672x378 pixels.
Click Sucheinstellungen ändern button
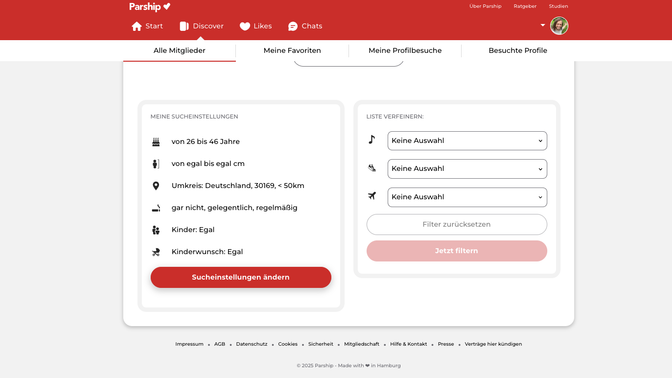coord(241,277)
